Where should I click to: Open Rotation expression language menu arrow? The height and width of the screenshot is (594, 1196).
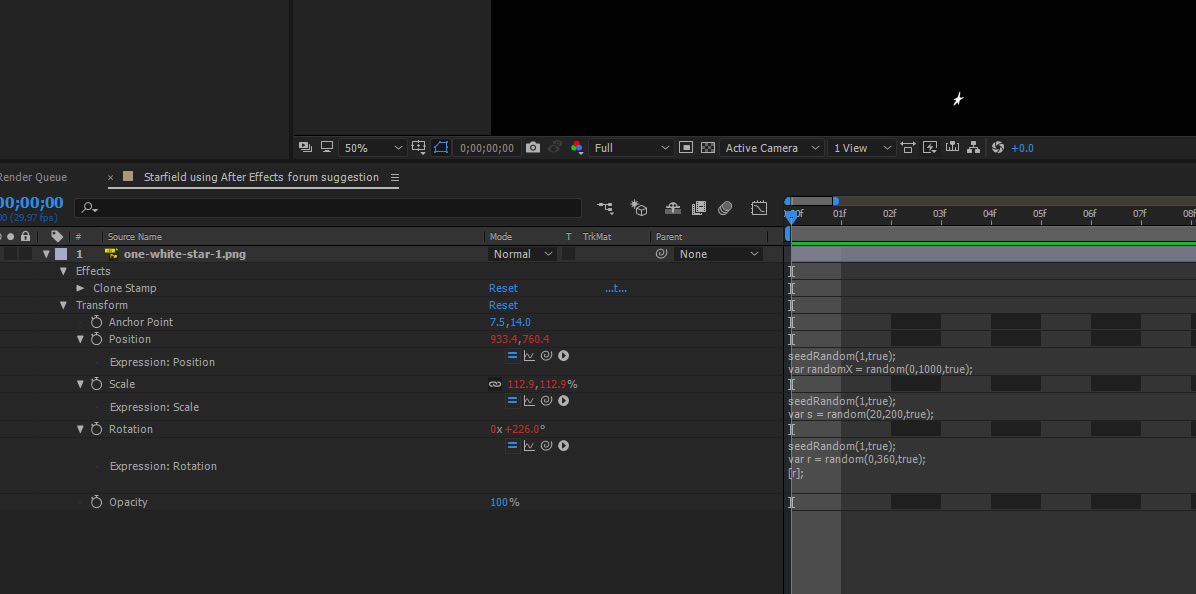pos(564,445)
